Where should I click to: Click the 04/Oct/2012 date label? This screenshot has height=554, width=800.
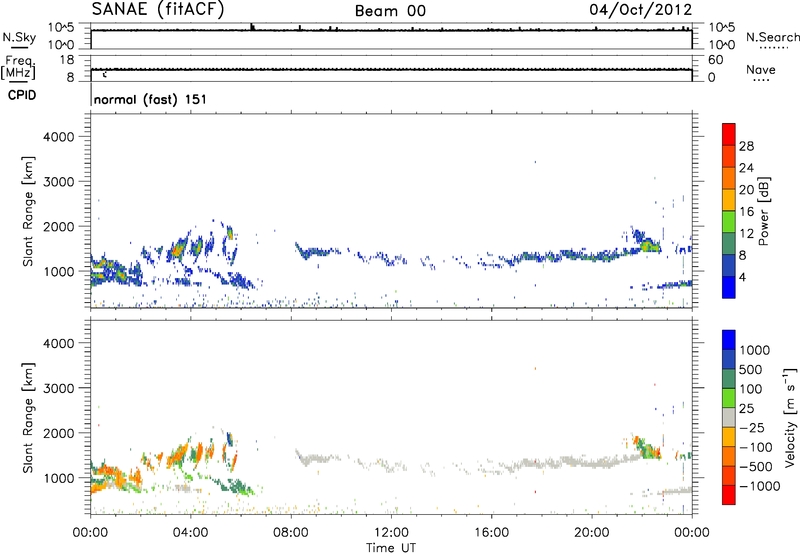pos(641,10)
